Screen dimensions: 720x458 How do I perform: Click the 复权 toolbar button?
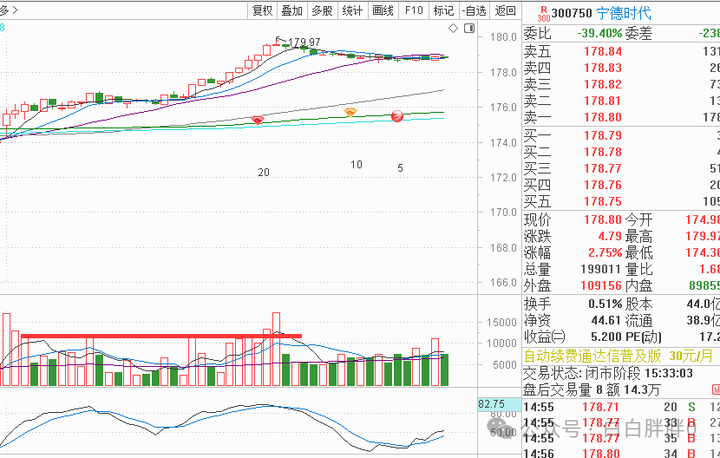[263, 11]
